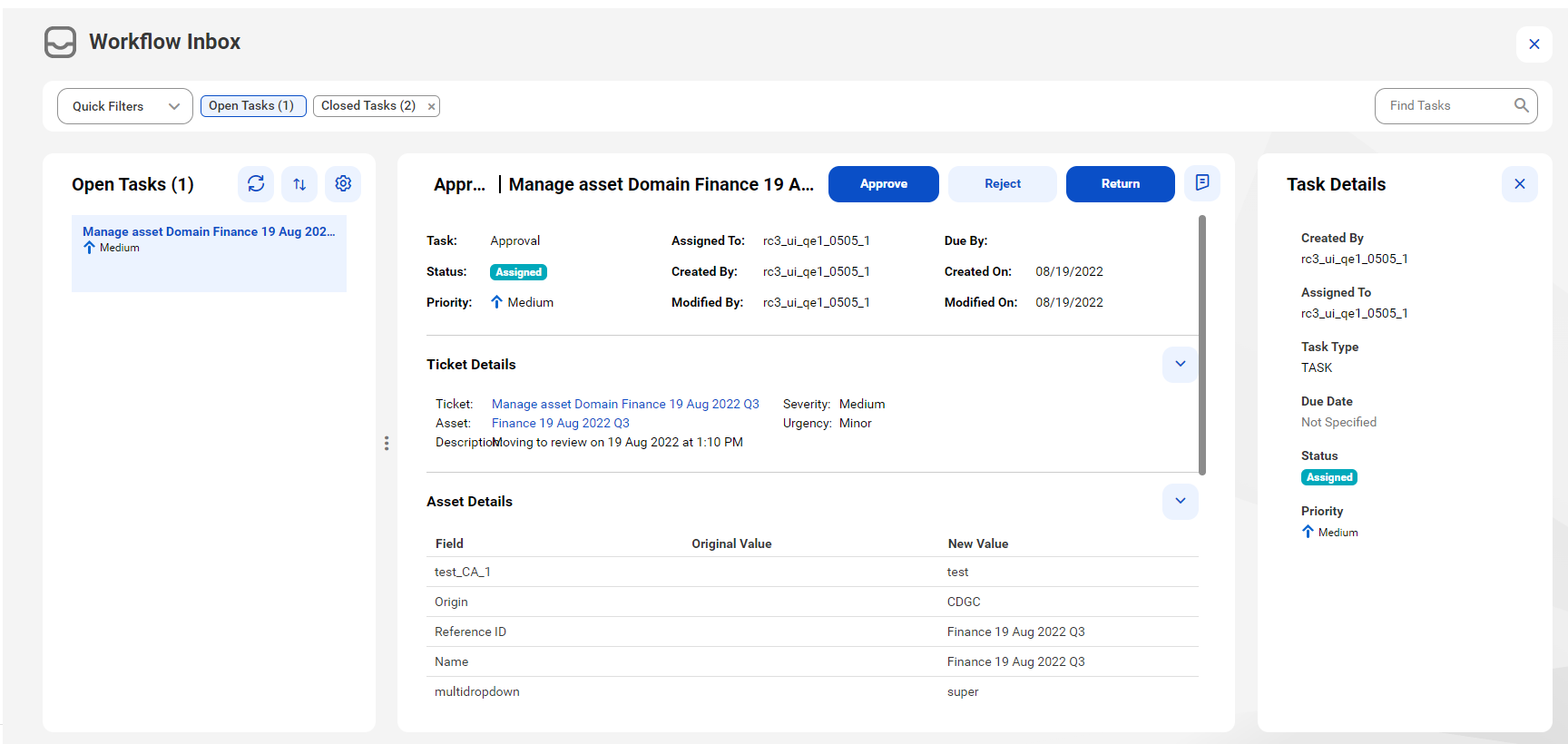The image size is (1568, 744).
Task: Select the Open Tasks (1) filter chip
Action: click(x=253, y=106)
